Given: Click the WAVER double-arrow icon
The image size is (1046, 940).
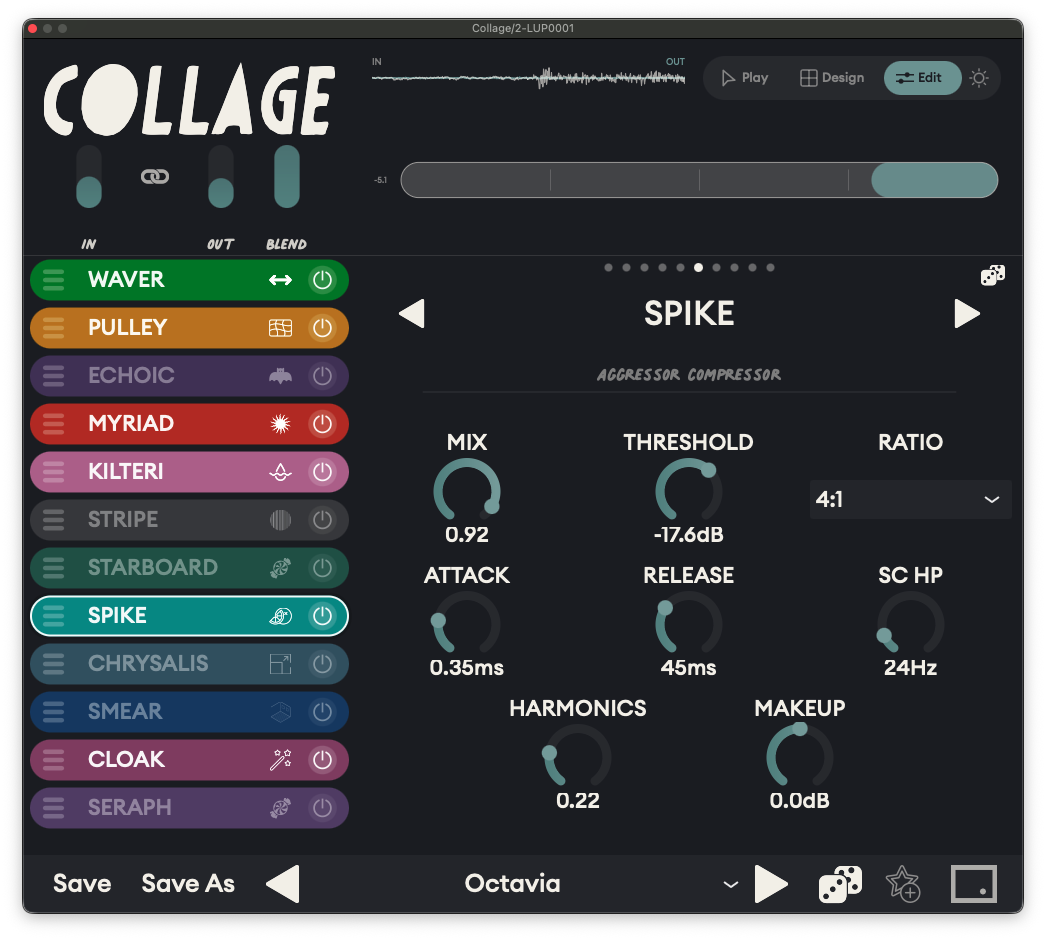Looking at the screenshot, I should (x=280, y=280).
